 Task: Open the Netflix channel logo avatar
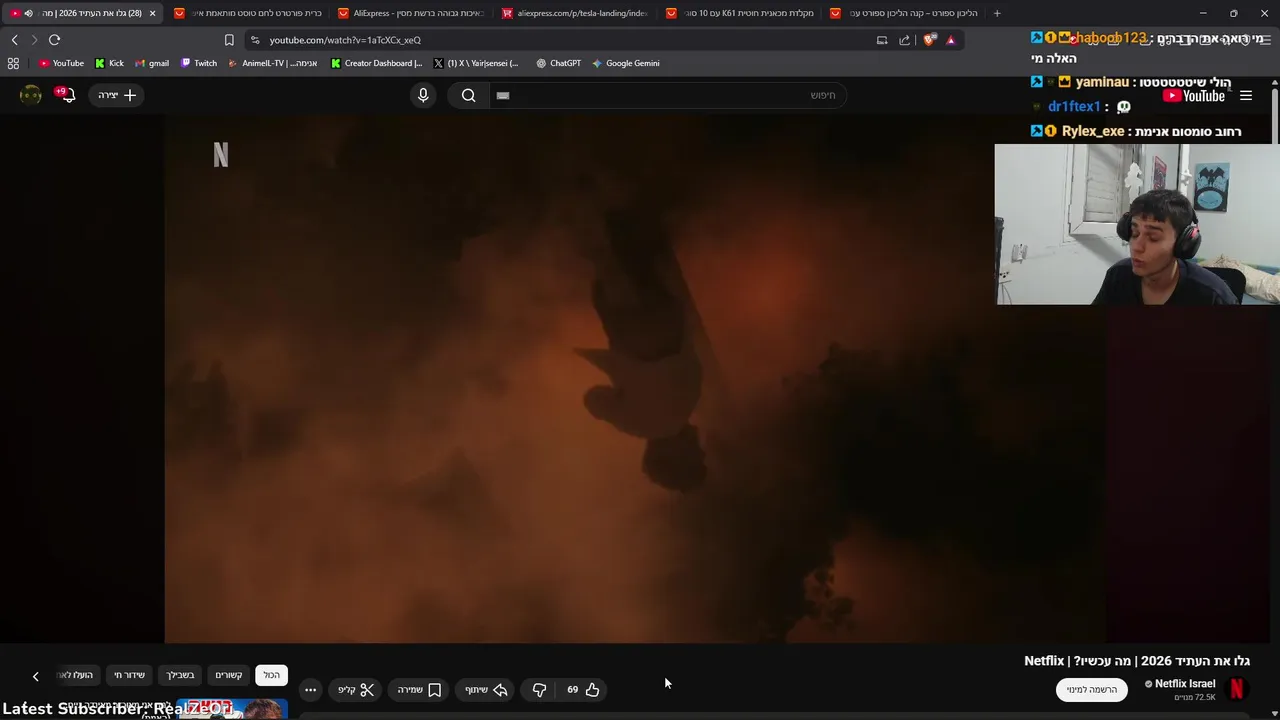(x=1237, y=689)
